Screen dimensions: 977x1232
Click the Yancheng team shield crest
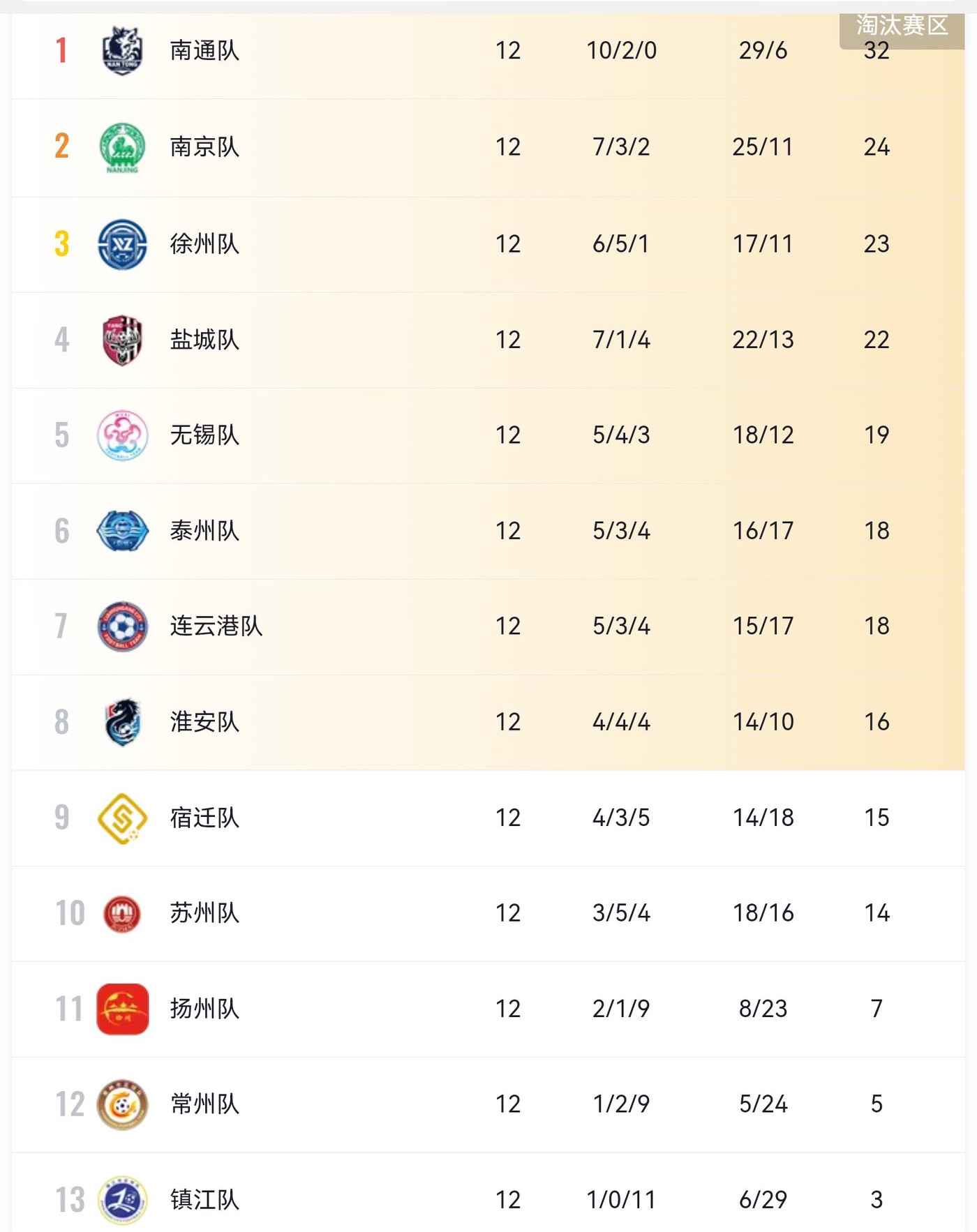pyautogui.click(x=122, y=340)
